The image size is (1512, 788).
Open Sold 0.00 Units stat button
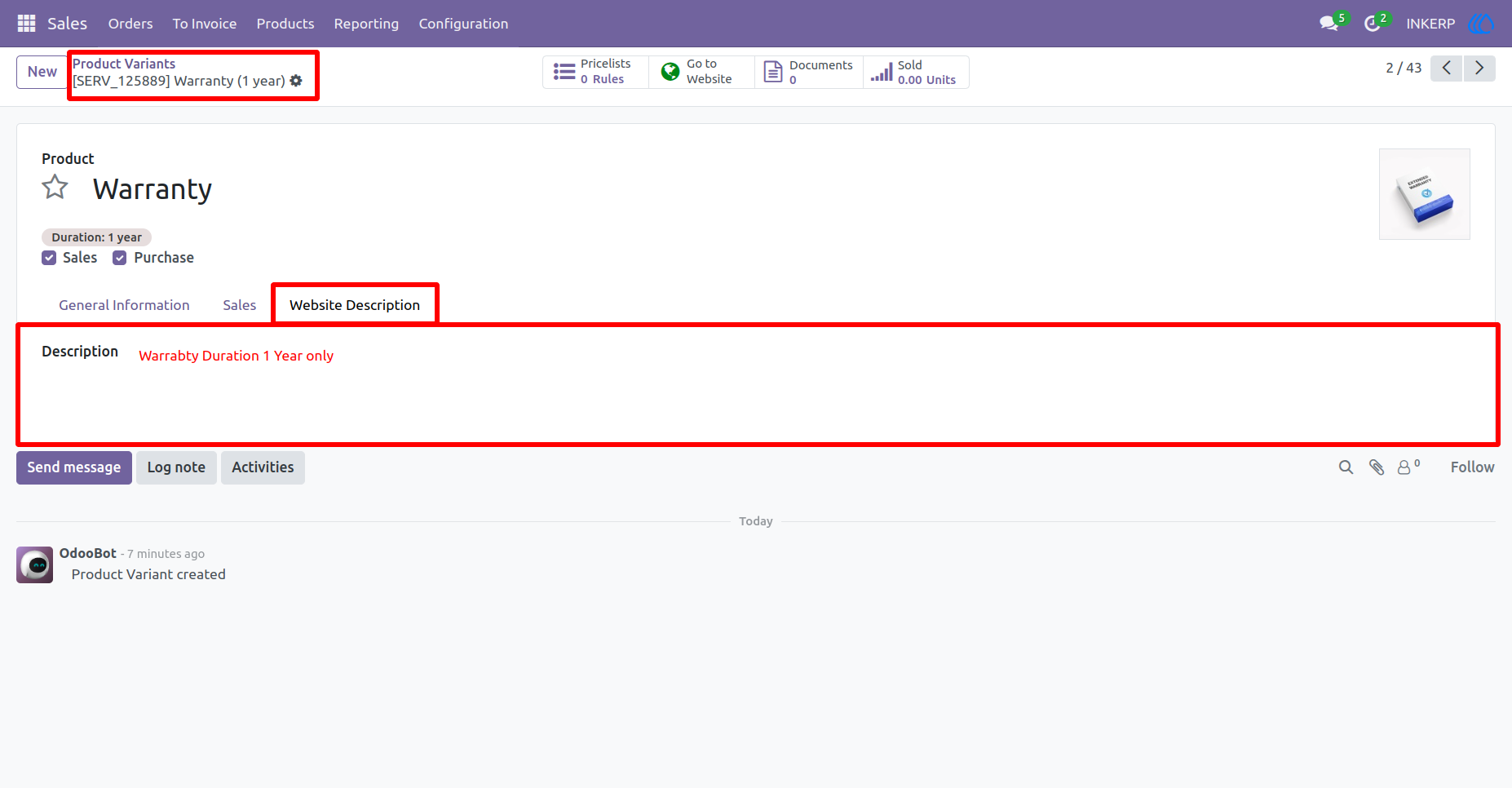[x=916, y=72]
